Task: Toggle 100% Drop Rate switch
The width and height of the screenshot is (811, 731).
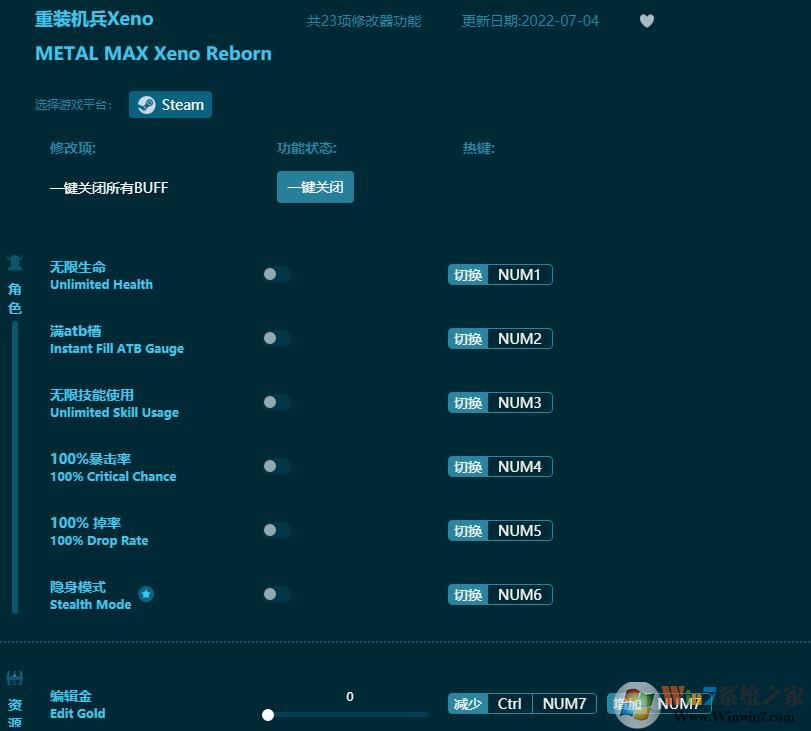Action: tap(277, 530)
